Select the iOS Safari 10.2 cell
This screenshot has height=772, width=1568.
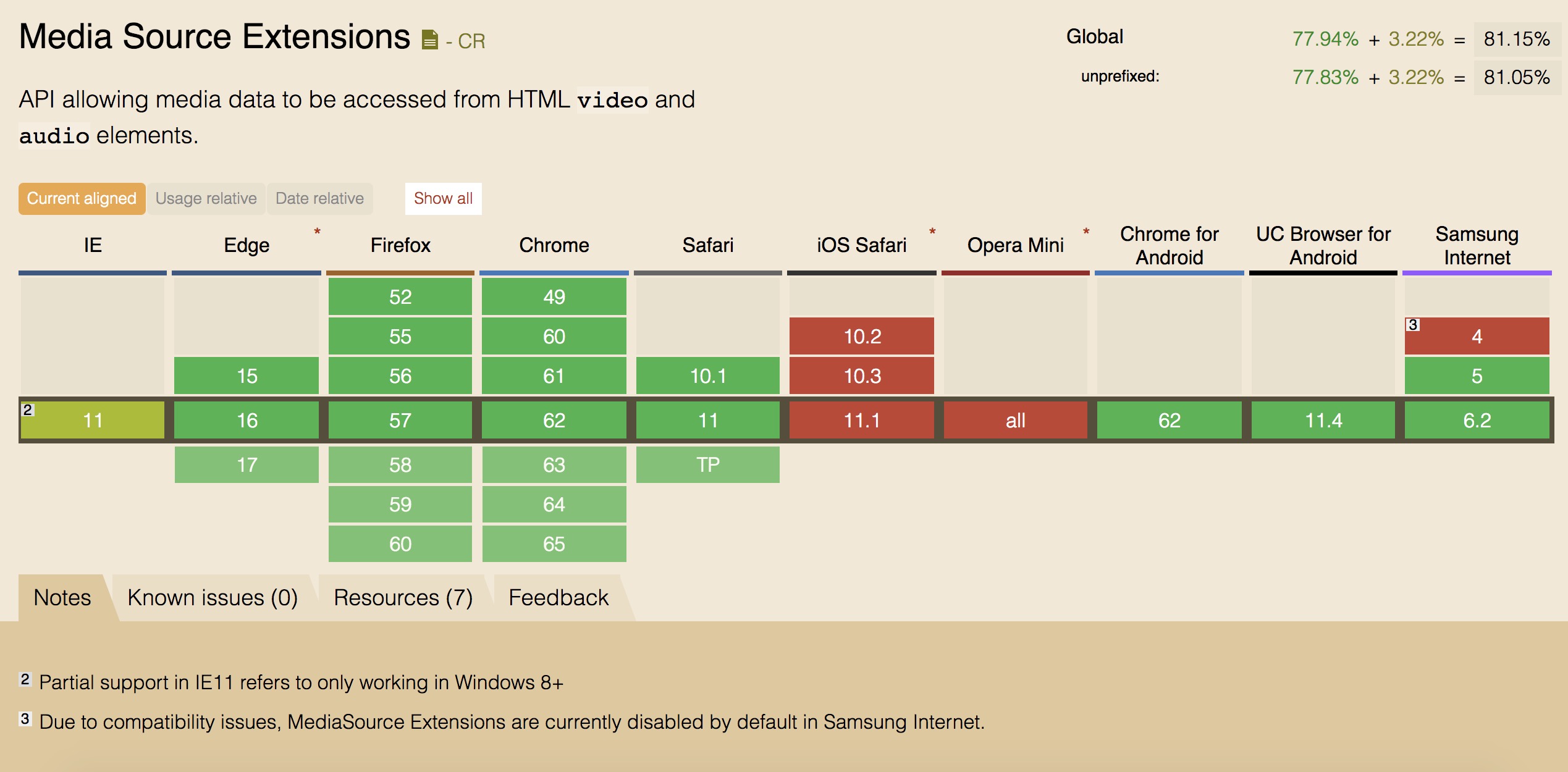[x=862, y=336]
